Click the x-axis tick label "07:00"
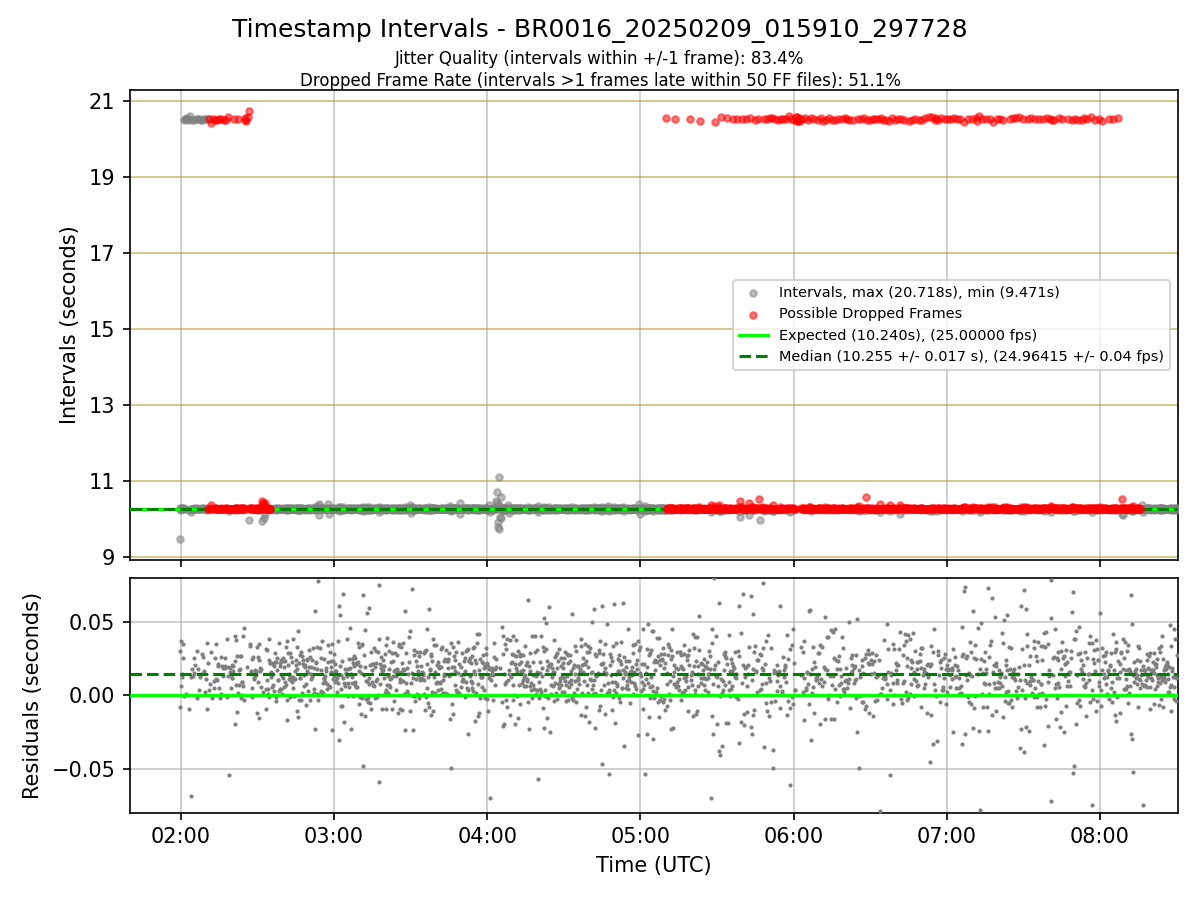 tap(947, 834)
